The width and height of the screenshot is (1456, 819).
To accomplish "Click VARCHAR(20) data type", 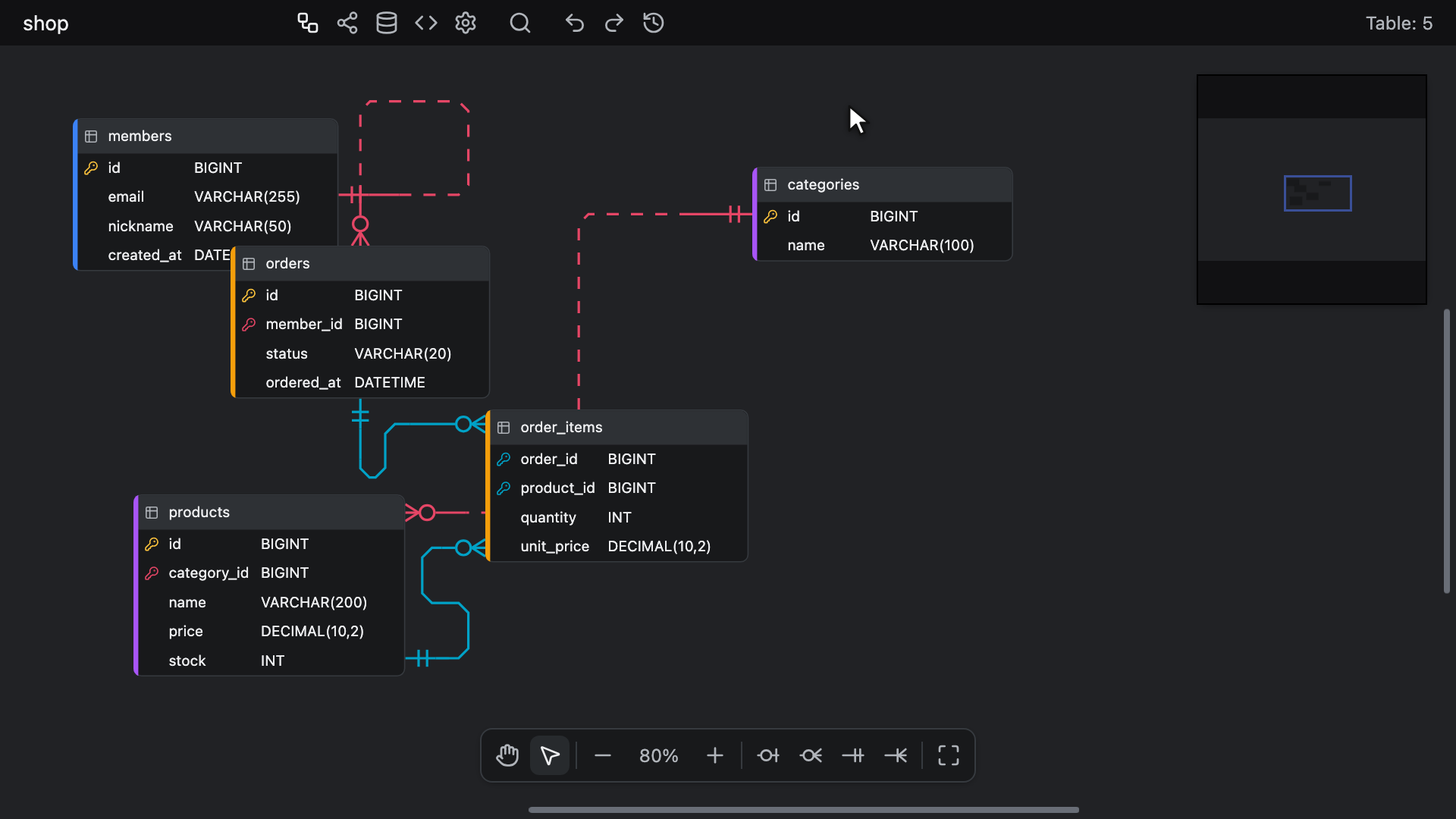I will 403,354.
